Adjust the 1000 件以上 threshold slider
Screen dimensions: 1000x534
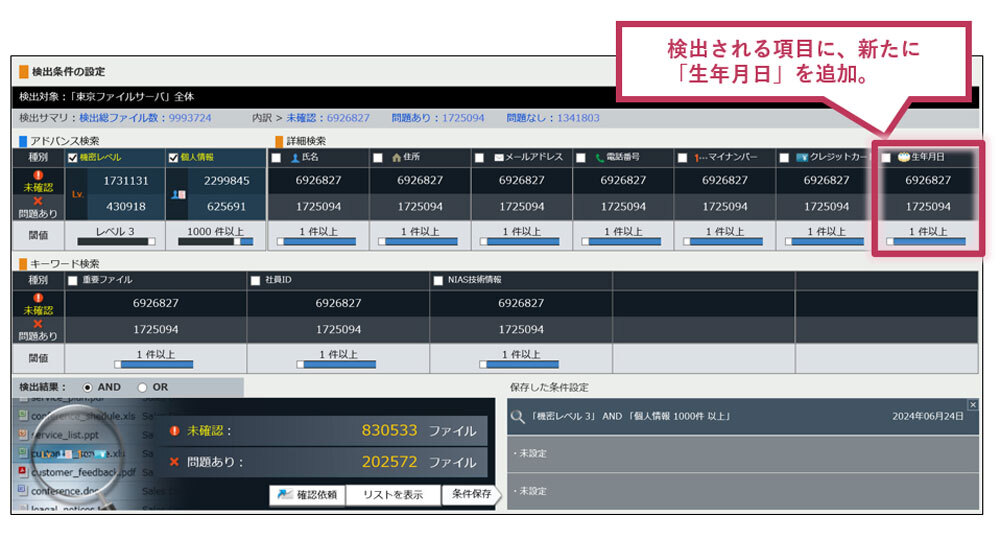point(216,242)
